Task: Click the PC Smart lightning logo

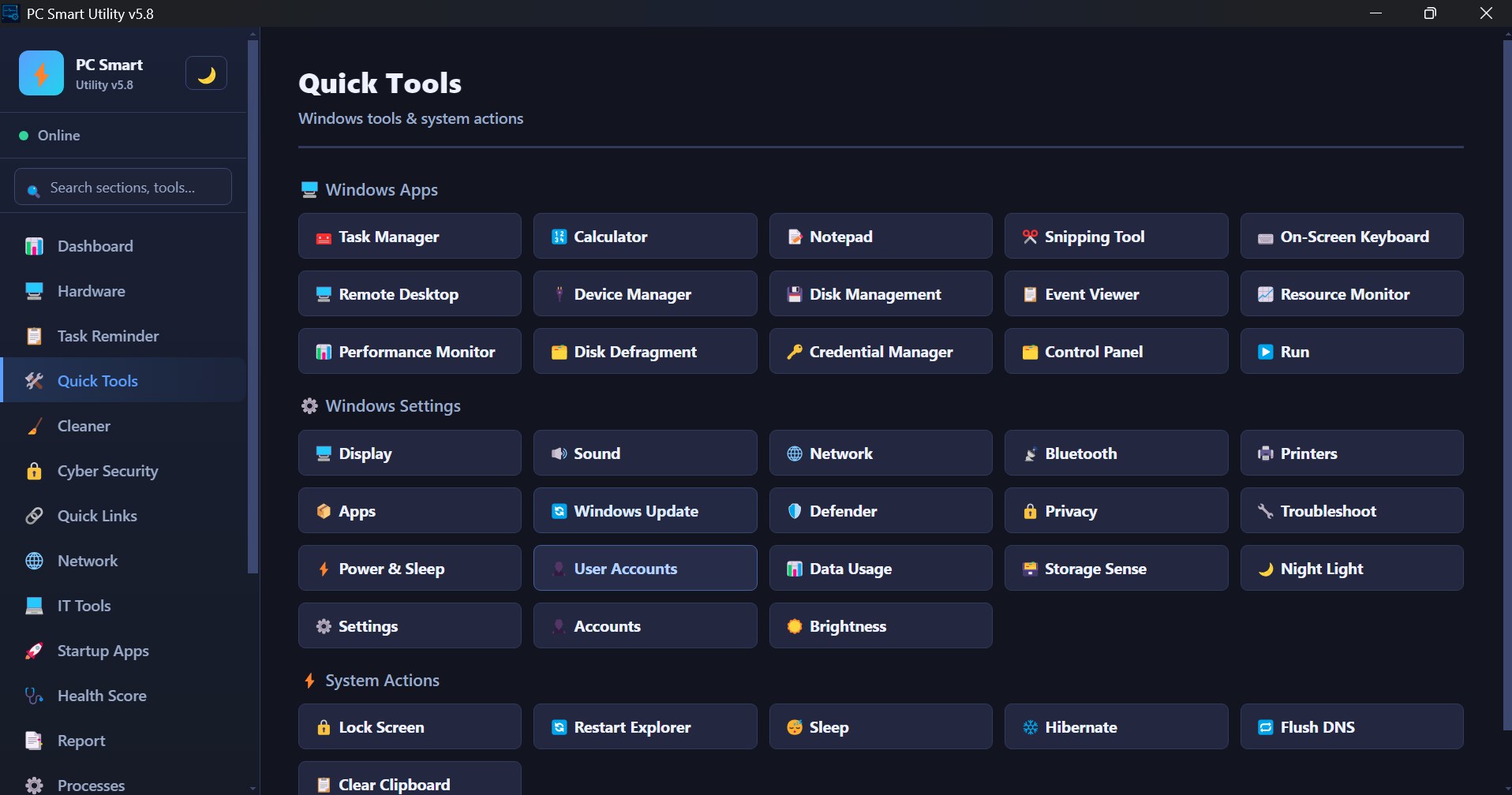Action: pyautogui.click(x=41, y=73)
